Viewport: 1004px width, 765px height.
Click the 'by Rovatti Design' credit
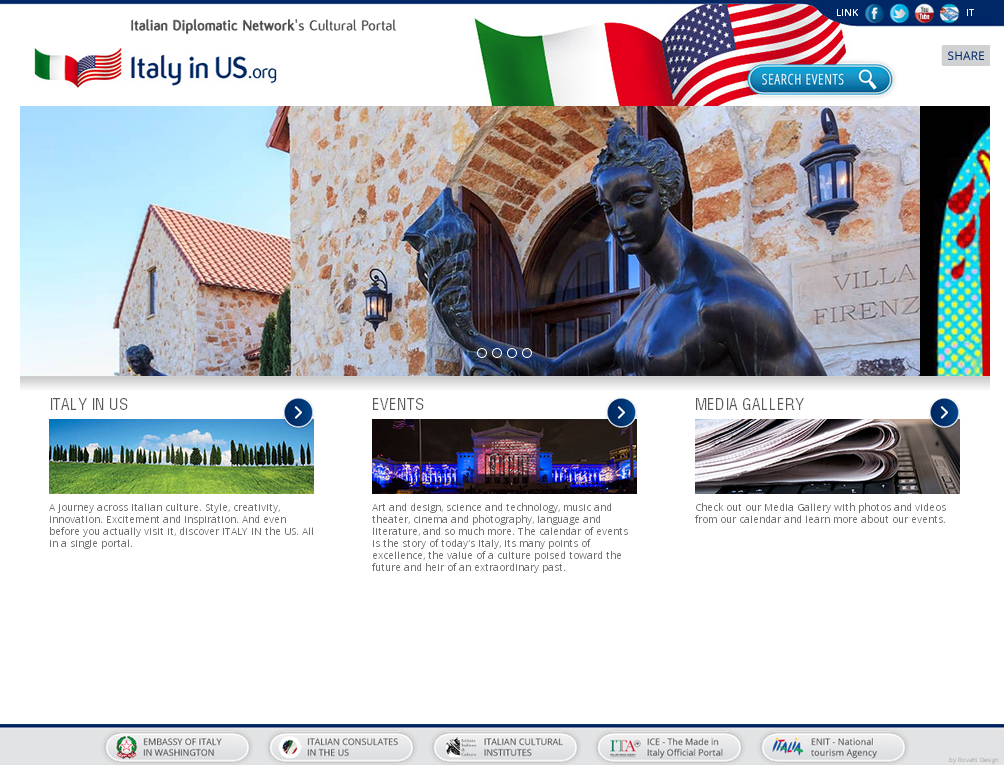click(973, 760)
